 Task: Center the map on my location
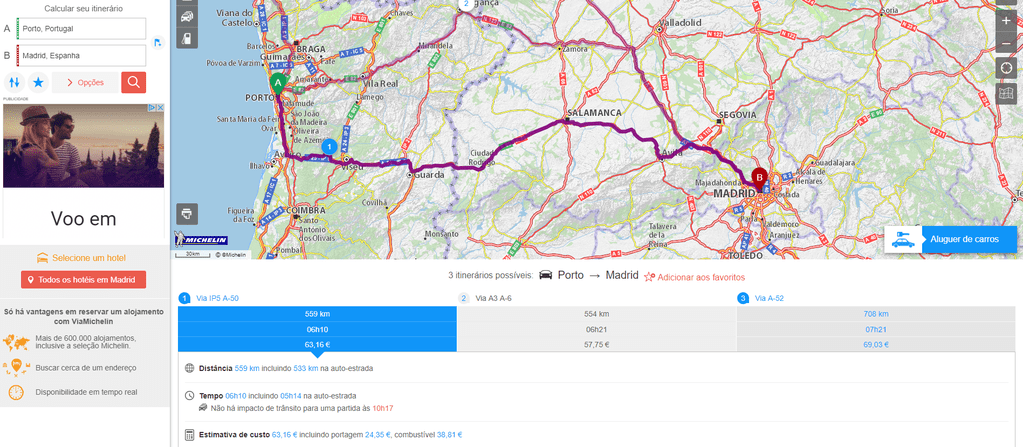(1005, 68)
